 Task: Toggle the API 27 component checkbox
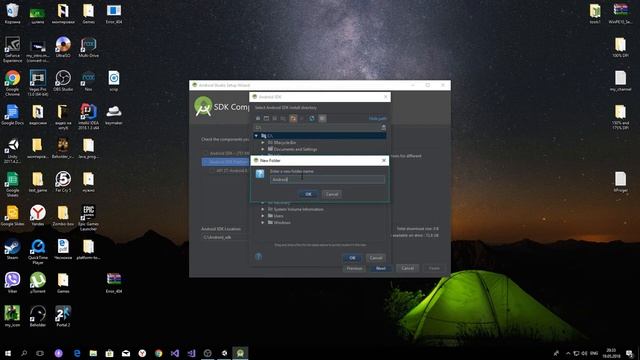click(212, 171)
